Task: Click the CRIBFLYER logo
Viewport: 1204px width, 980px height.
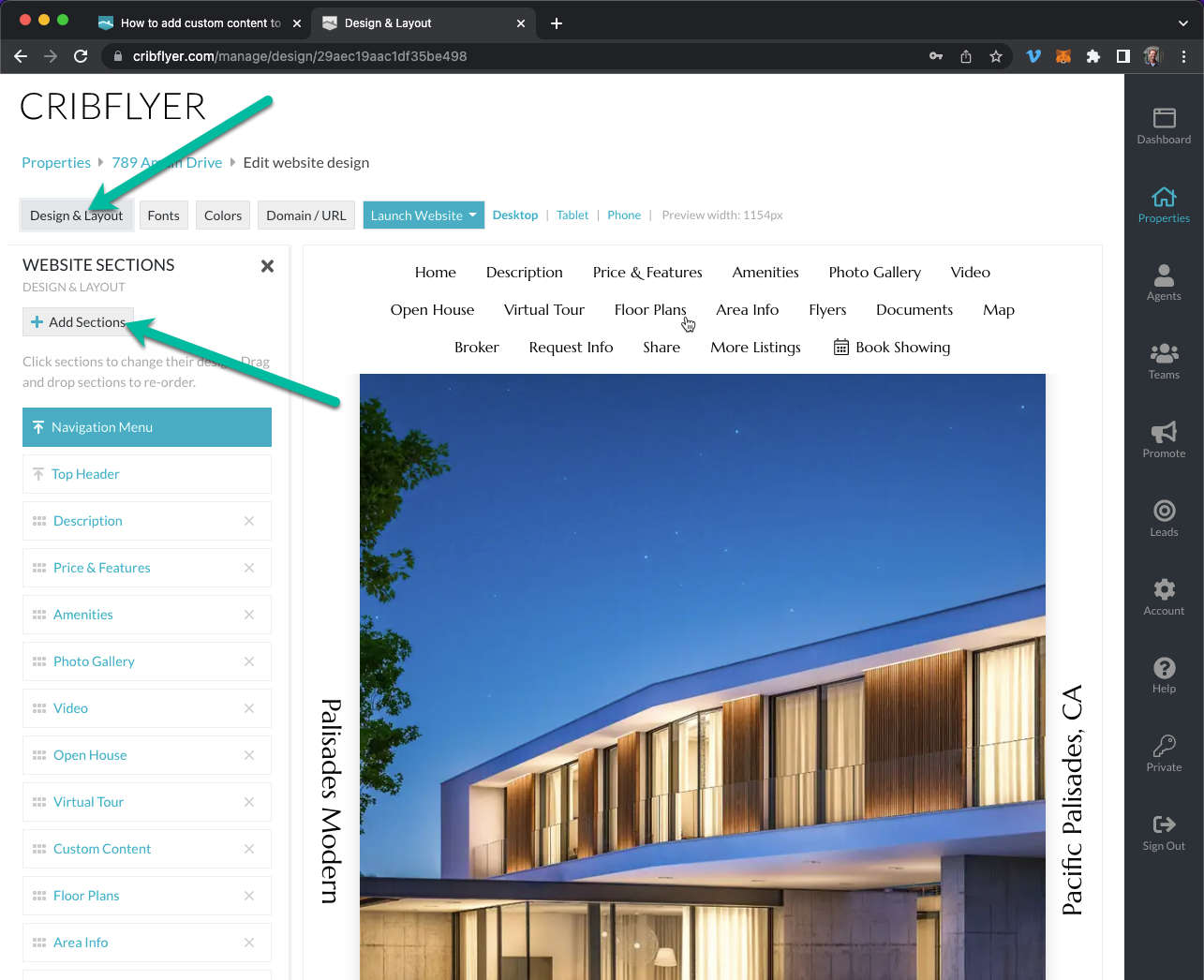Action: tap(112, 107)
